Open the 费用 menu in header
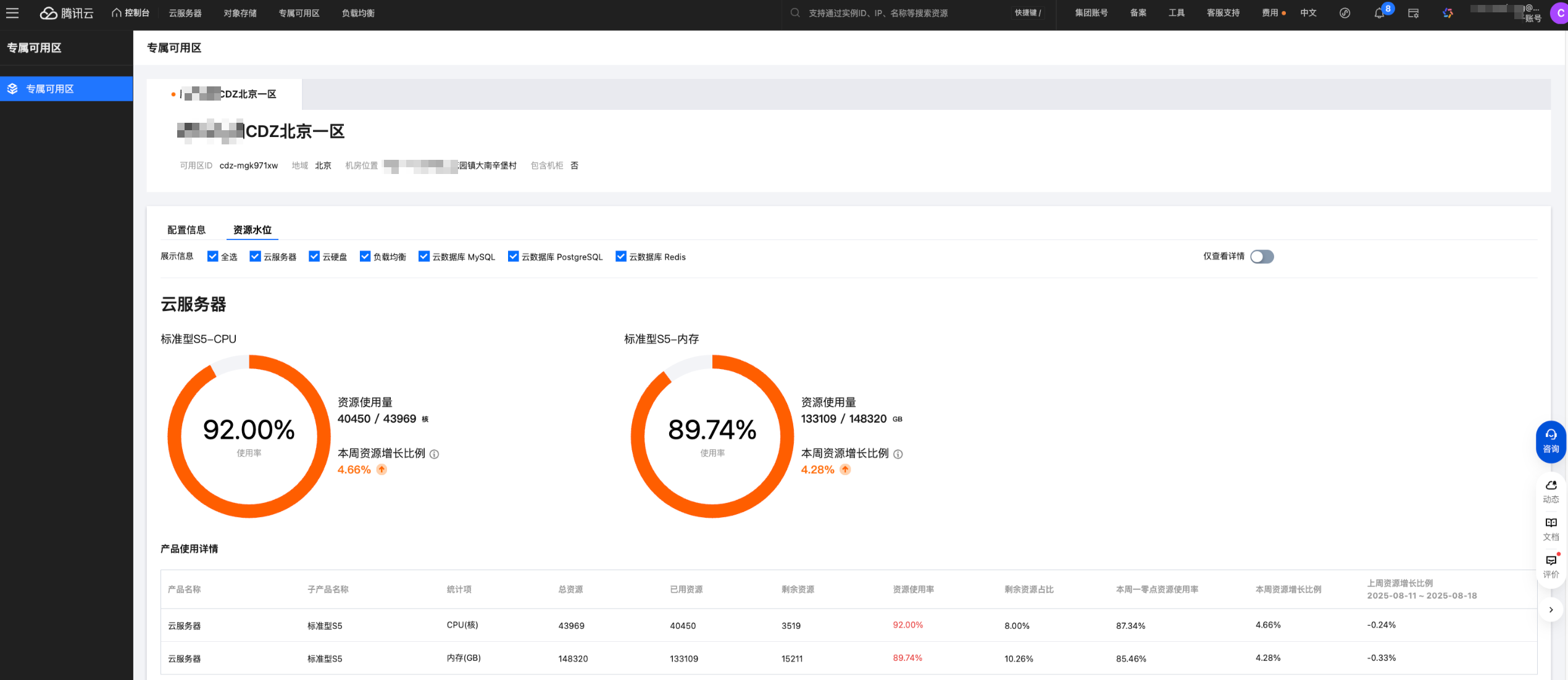The height and width of the screenshot is (680, 1568). point(1270,13)
